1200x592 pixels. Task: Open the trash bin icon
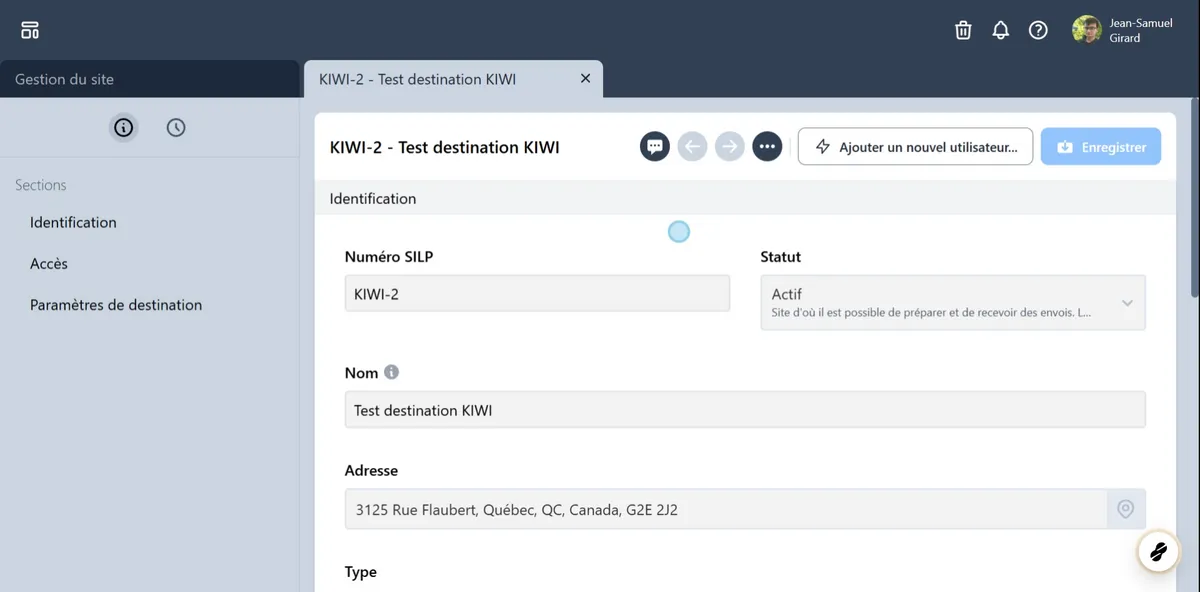point(963,30)
